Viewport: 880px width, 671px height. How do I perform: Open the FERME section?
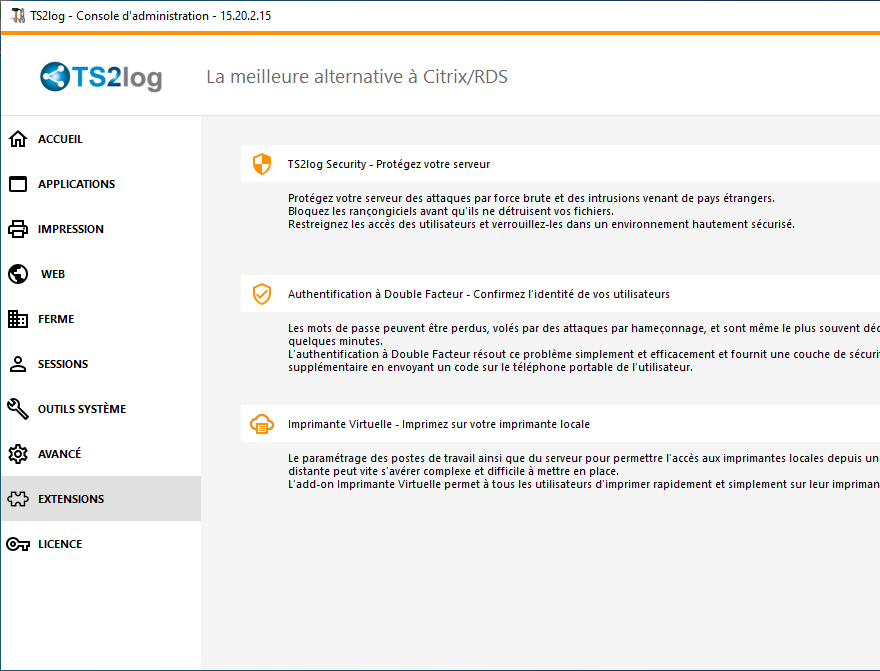[x=101, y=319]
